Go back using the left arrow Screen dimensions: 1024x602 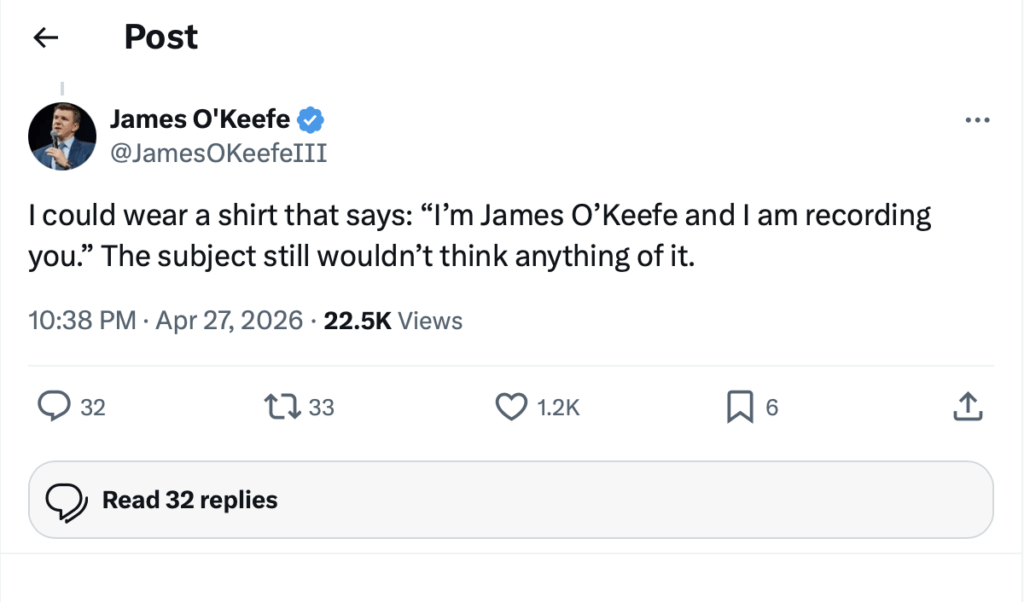(x=45, y=38)
